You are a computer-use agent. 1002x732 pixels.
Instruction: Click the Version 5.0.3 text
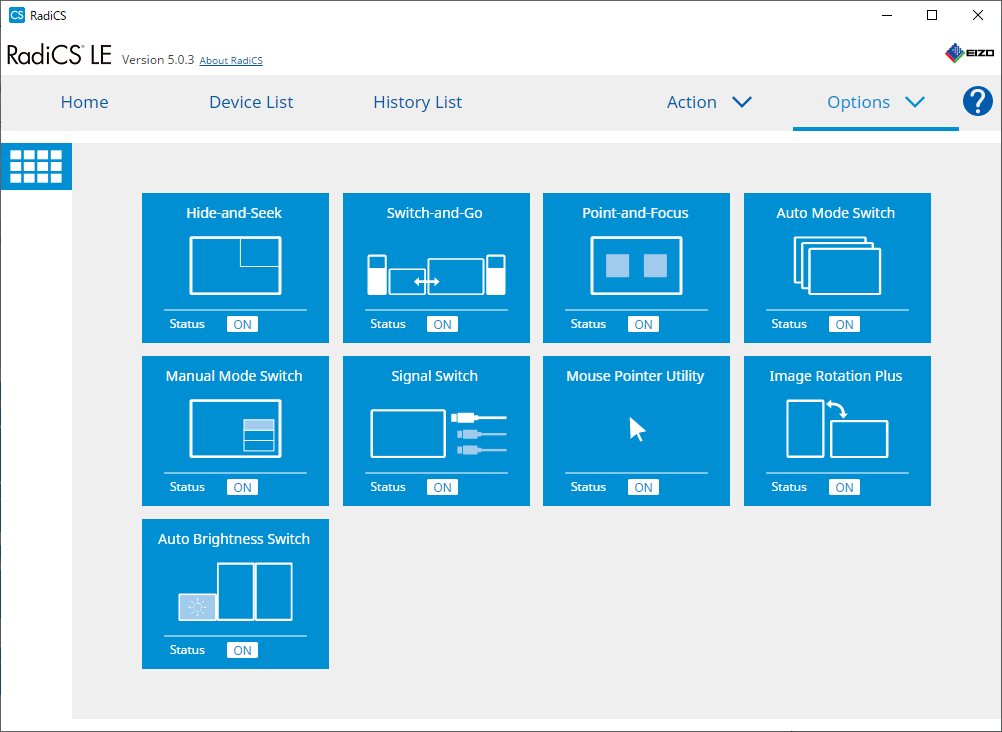158,59
